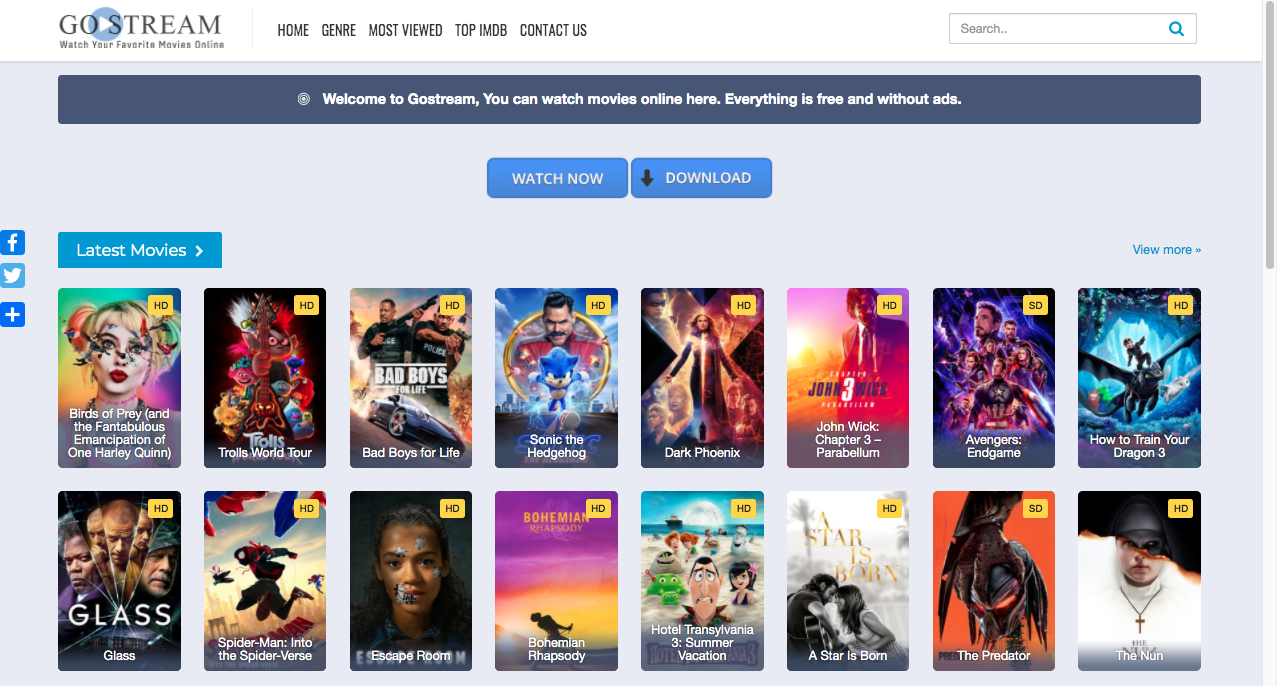The height and width of the screenshot is (686, 1277).
Task: Open How to Train Your Dragon 3
Action: pos(1139,378)
